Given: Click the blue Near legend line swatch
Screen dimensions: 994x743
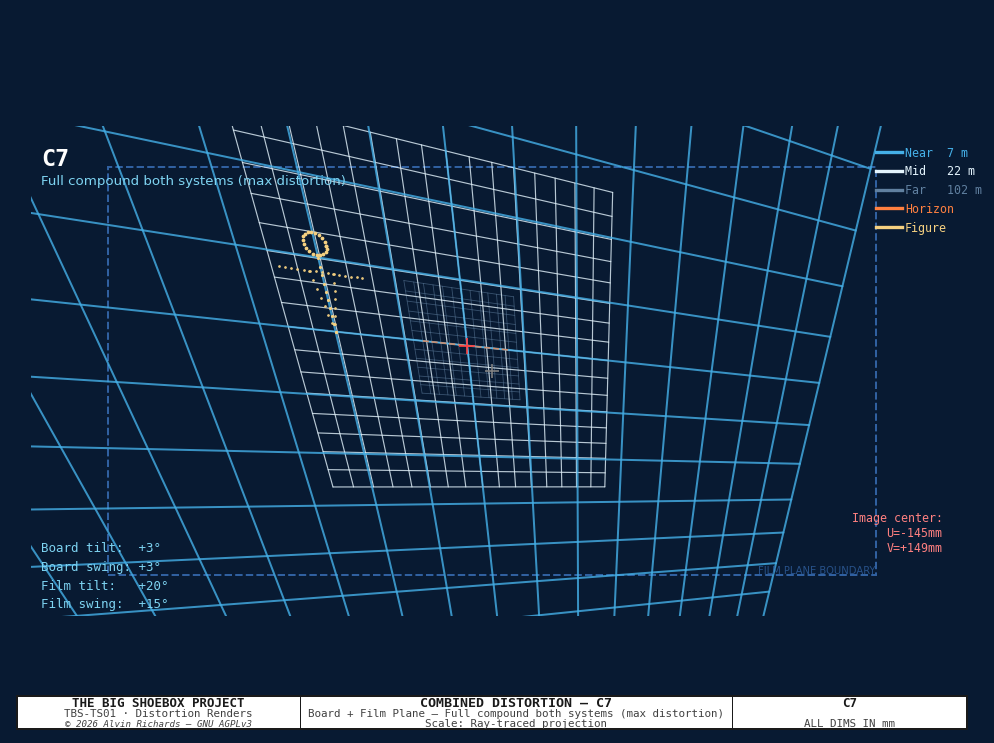Looking at the screenshot, I should pos(889,153).
